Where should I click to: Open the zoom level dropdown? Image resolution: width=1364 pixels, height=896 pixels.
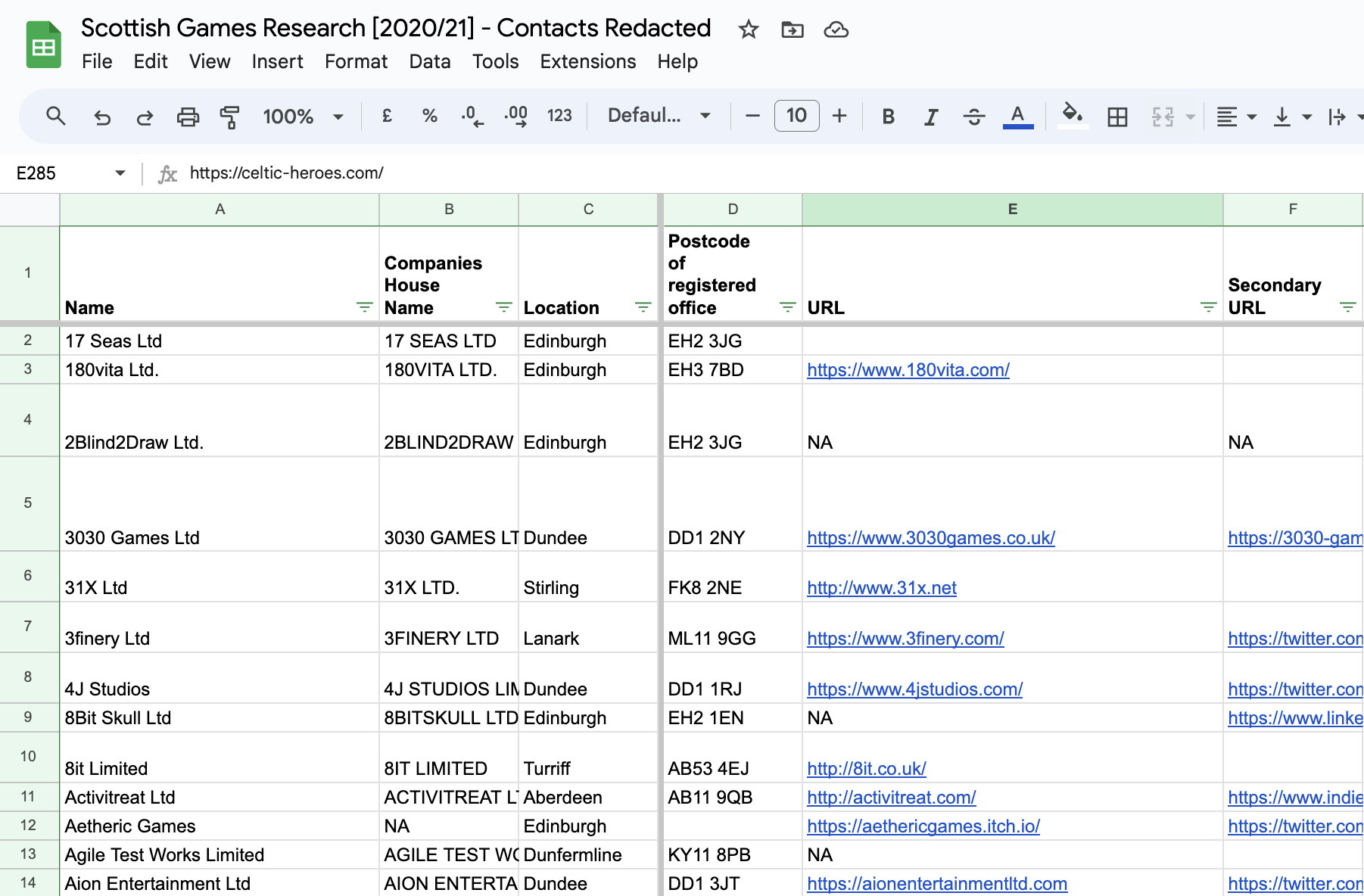[x=304, y=117]
